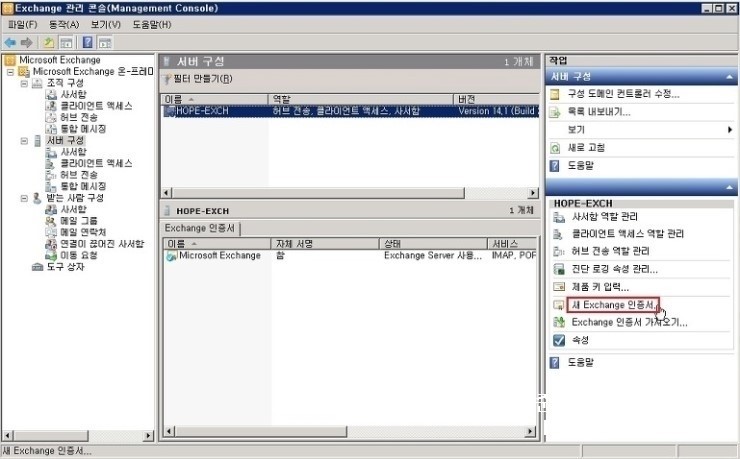
Task: Open the 파일(F) menu
Action: point(22,25)
